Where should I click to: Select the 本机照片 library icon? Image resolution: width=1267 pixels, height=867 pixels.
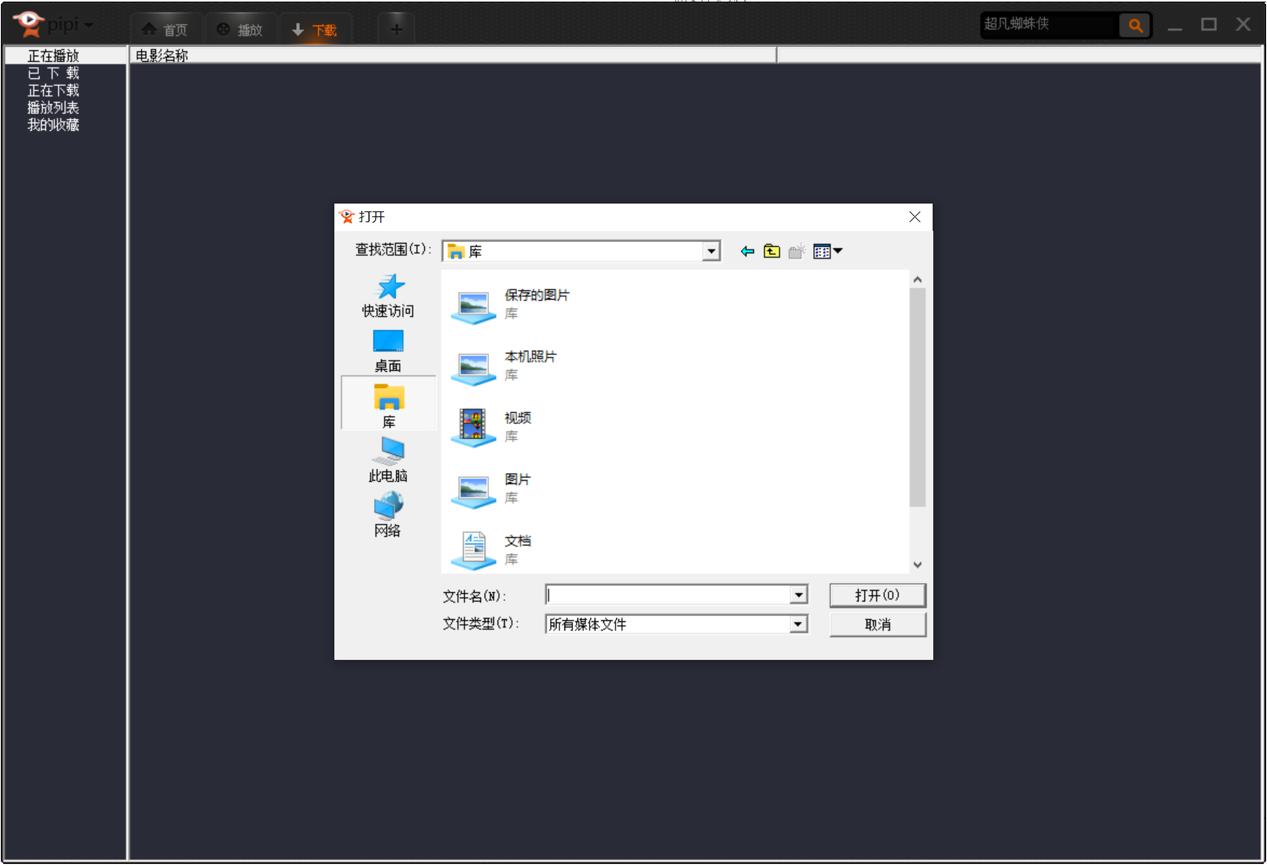473,366
